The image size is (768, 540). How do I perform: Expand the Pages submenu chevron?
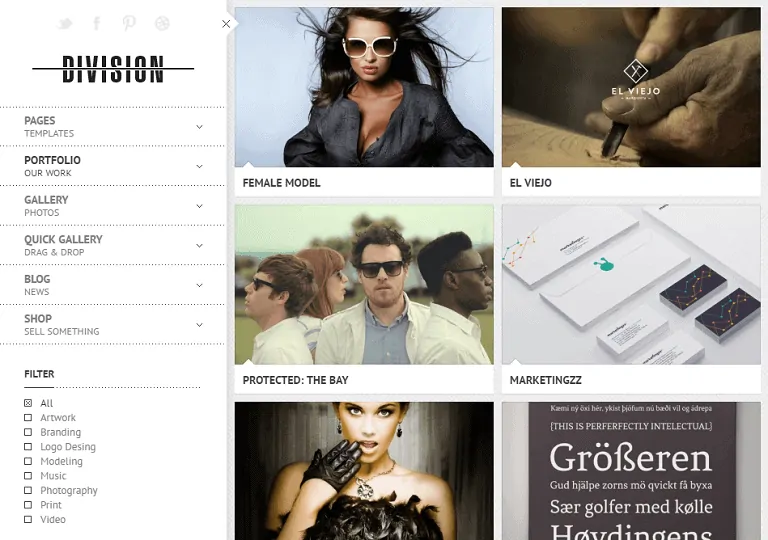click(199, 127)
